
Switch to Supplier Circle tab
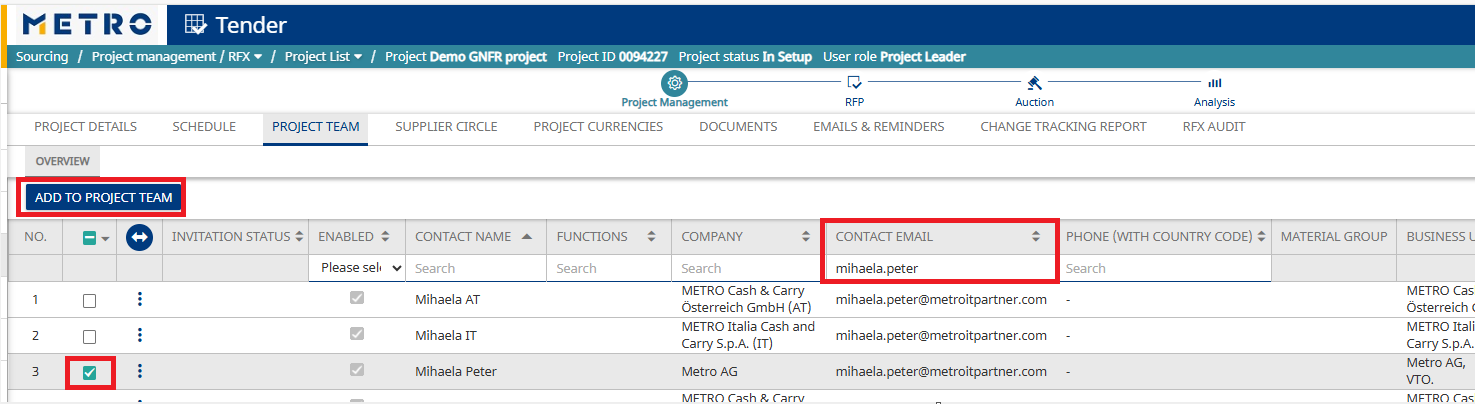[446, 127]
